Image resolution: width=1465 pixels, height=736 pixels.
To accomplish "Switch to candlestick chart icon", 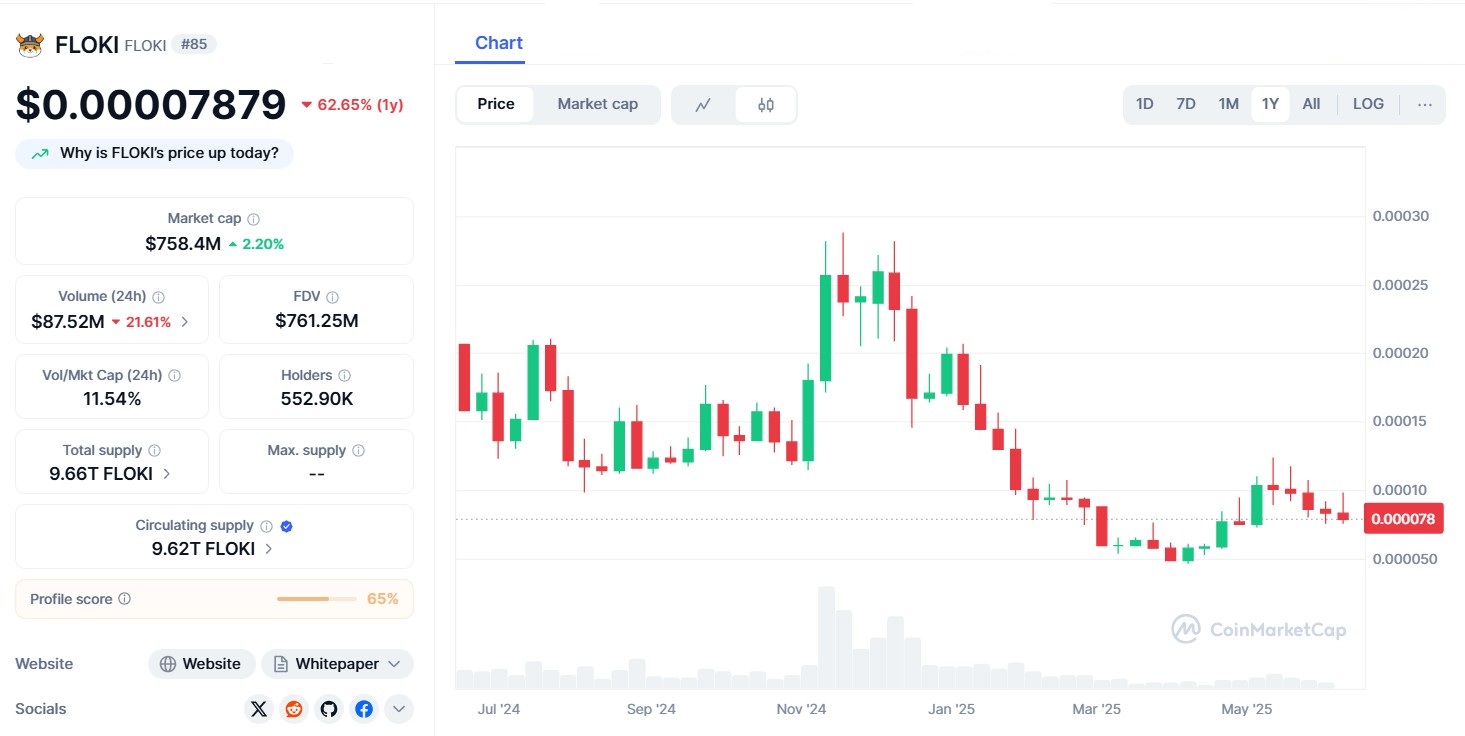I will [766, 105].
